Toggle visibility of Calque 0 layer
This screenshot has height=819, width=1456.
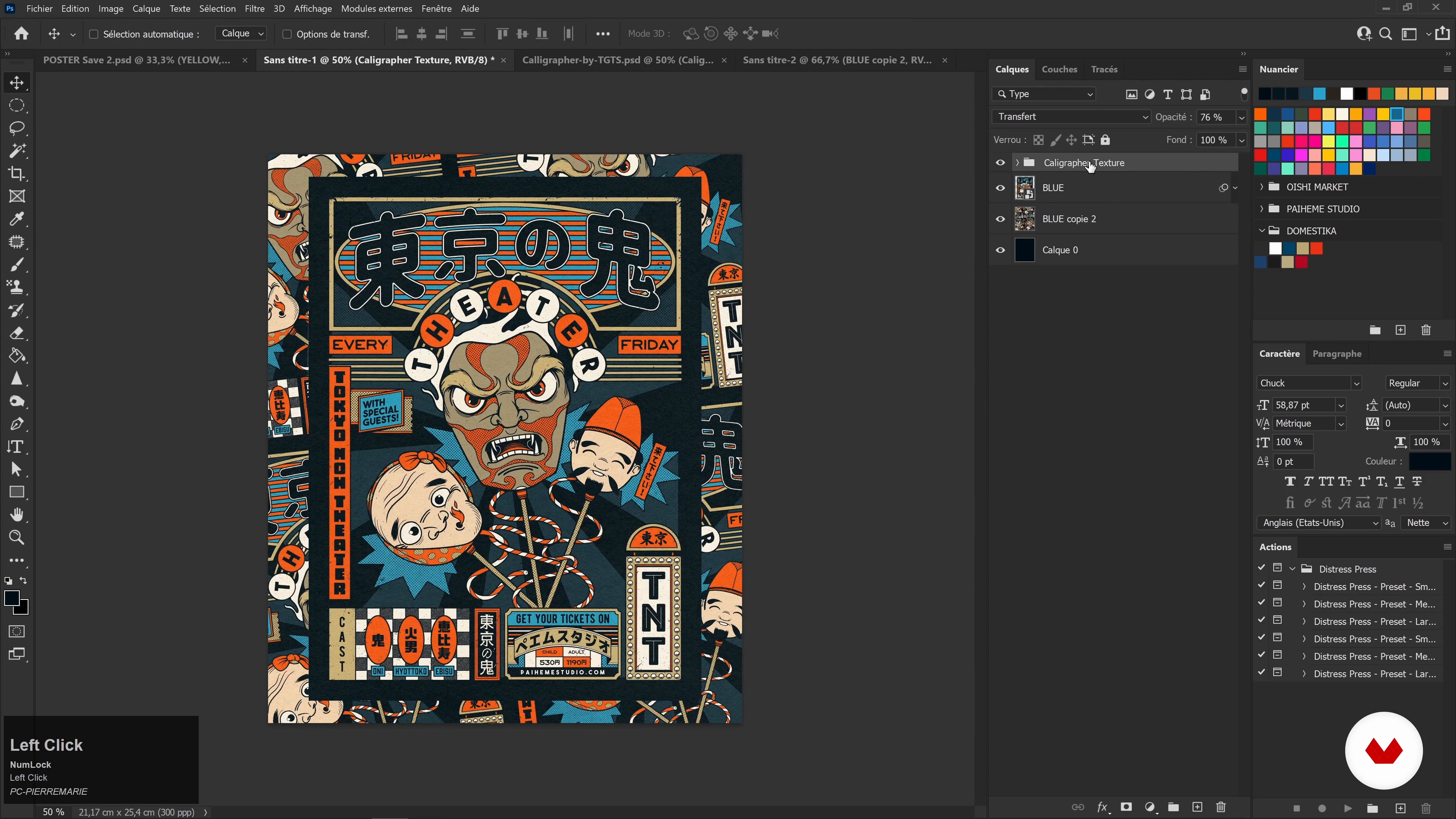click(1000, 250)
